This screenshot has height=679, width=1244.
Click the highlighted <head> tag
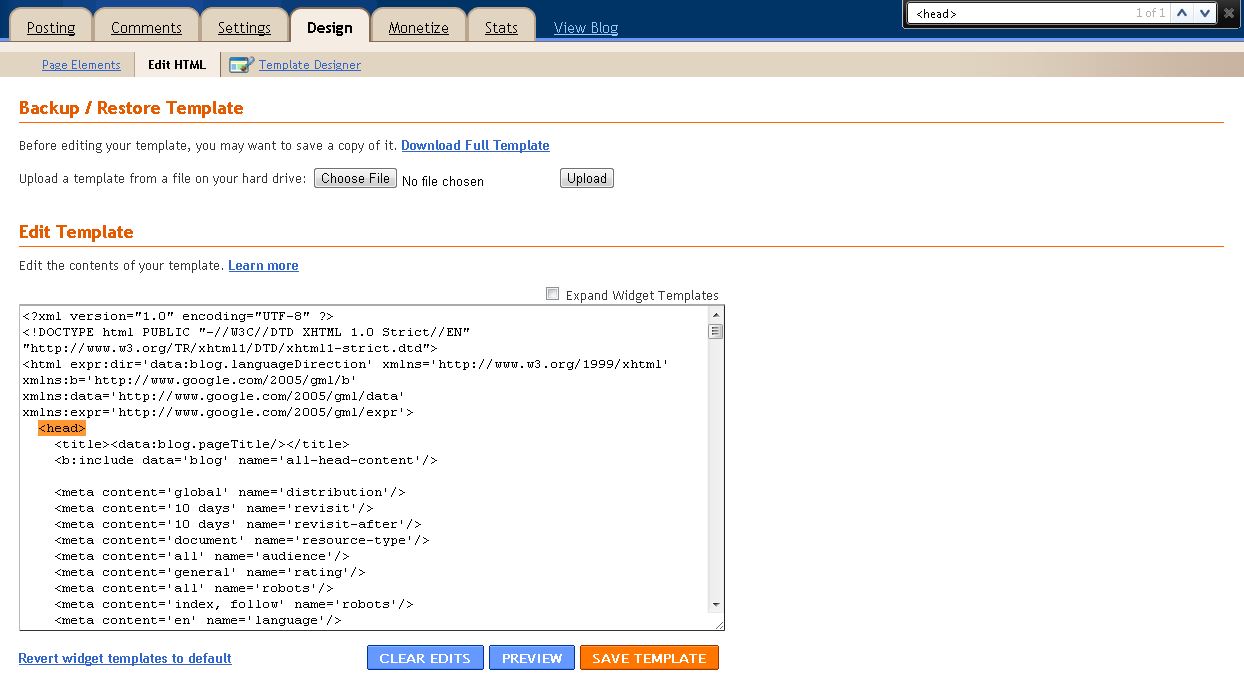(x=62, y=428)
